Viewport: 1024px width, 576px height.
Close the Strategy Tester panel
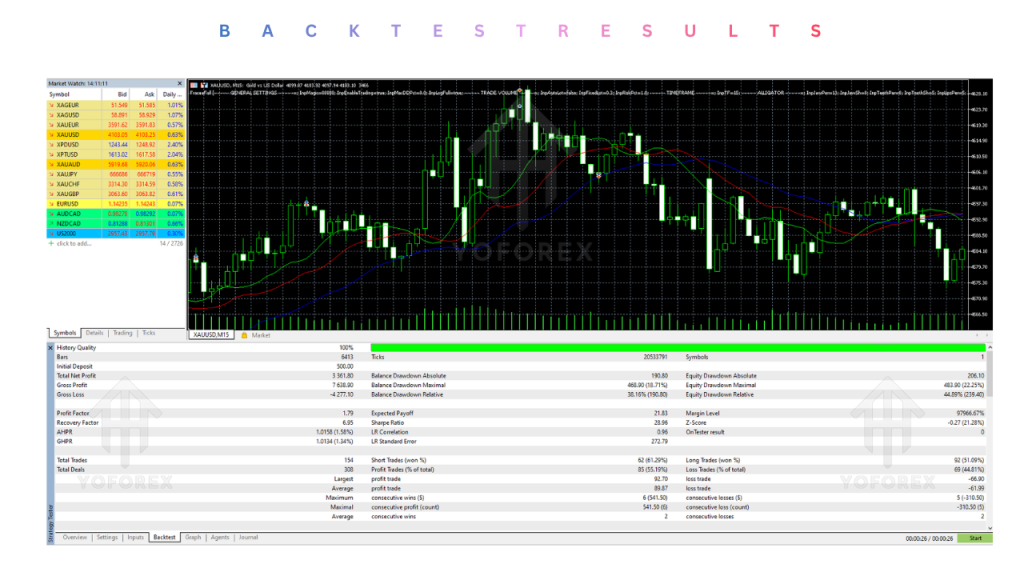[50, 348]
